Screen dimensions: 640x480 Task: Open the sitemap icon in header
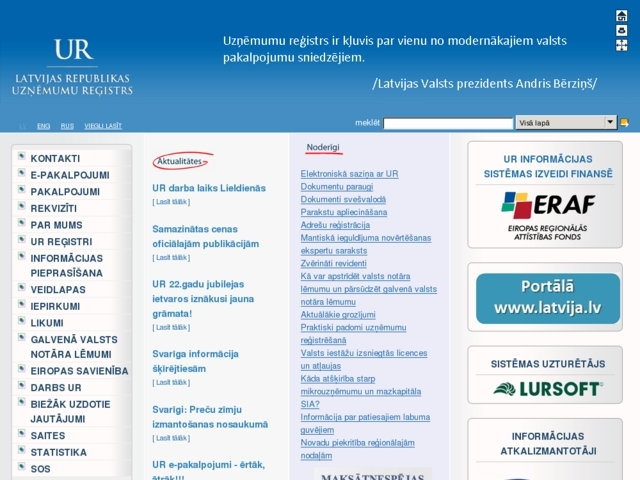click(x=621, y=45)
